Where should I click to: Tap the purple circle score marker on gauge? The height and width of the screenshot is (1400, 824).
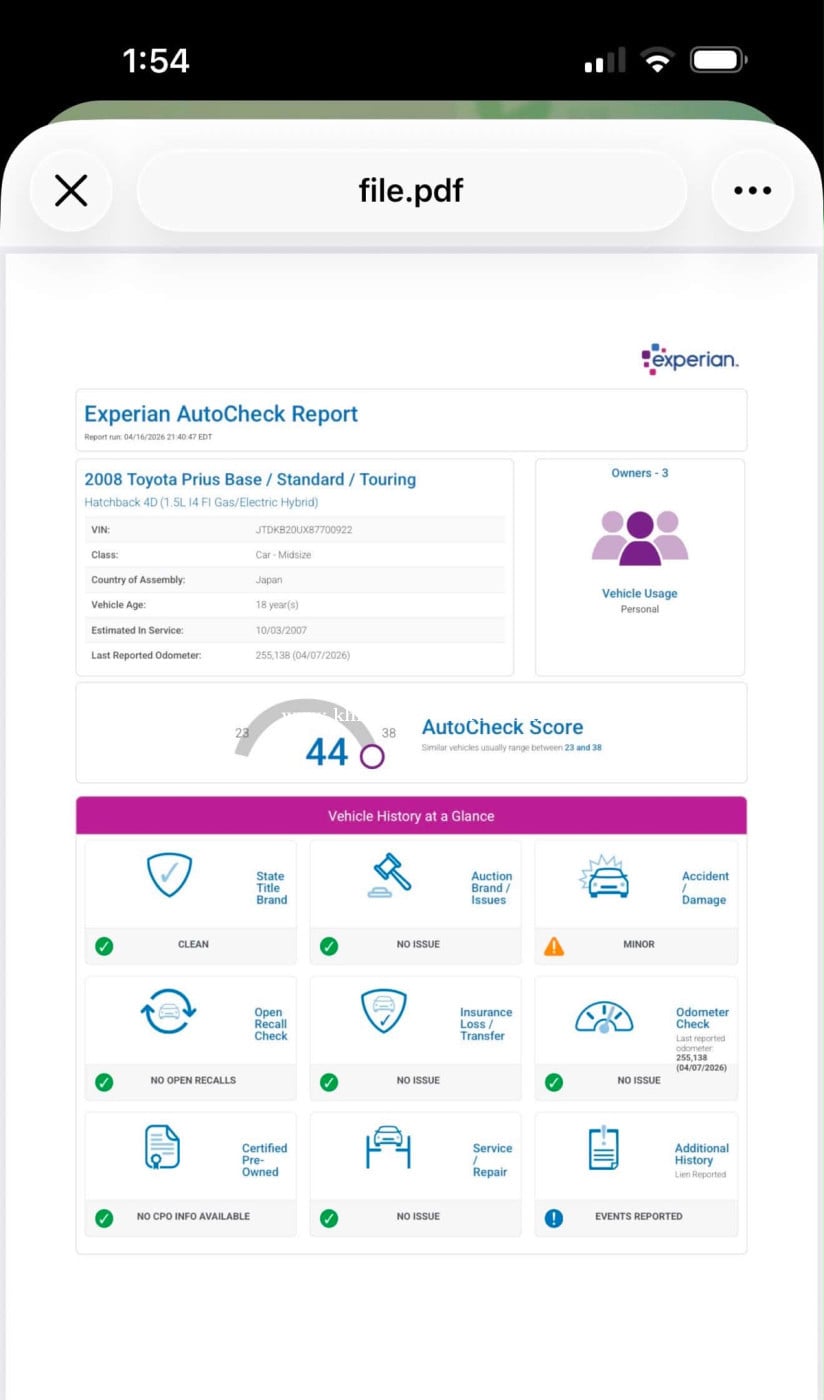click(372, 756)
